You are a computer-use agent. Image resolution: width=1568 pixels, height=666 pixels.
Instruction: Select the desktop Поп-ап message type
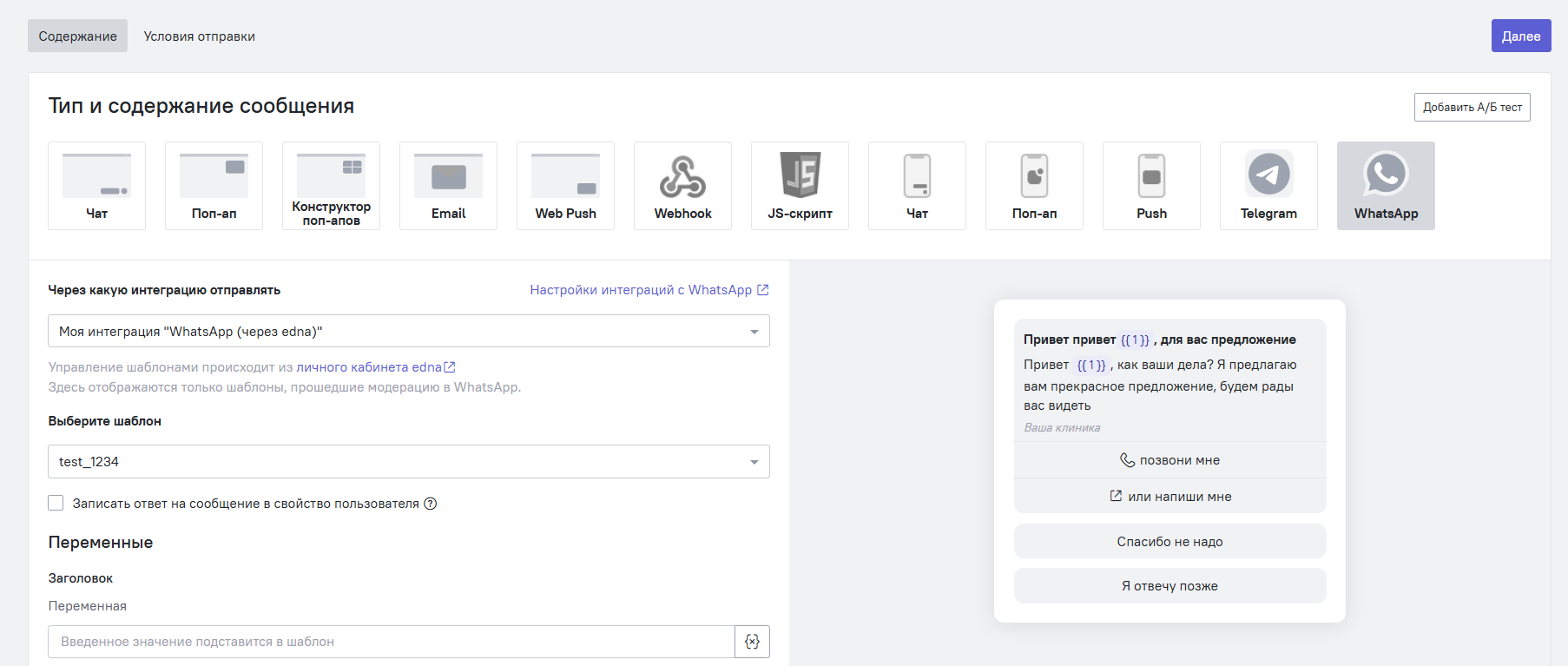pos(214,186)
